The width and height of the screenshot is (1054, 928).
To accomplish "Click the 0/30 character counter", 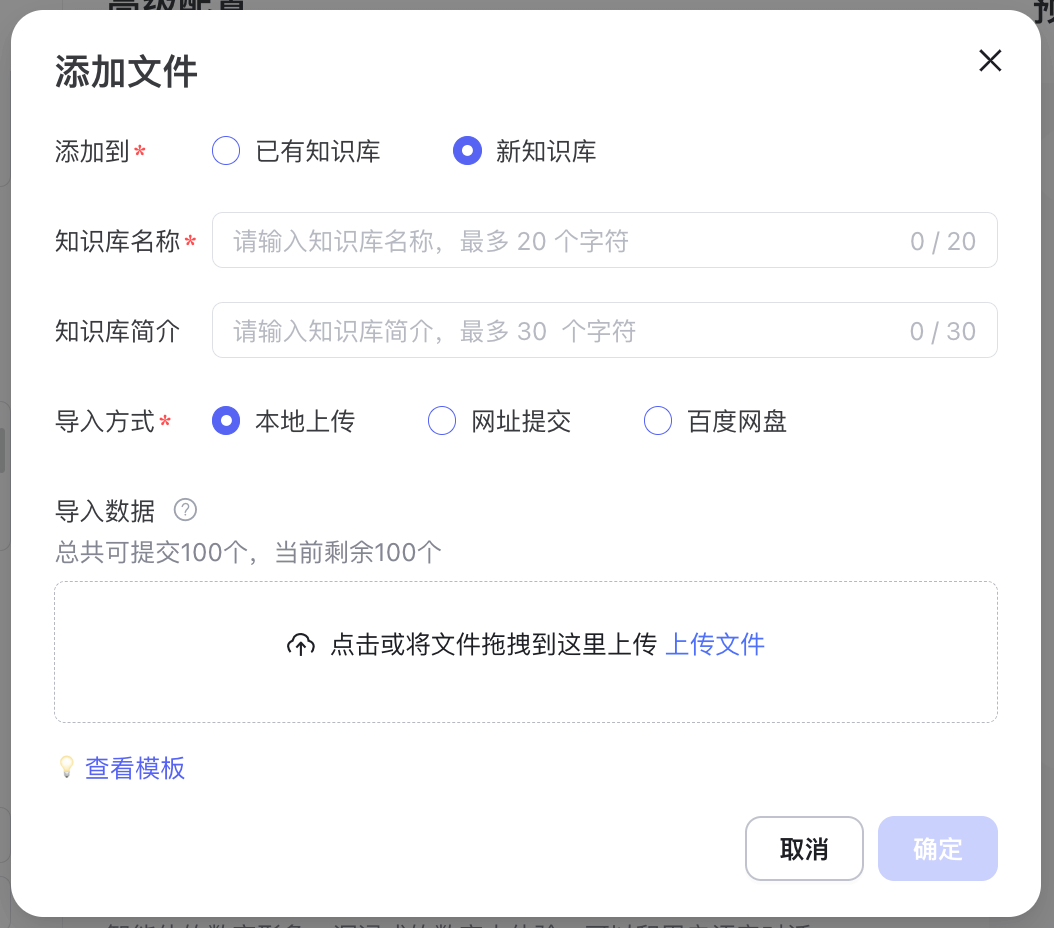I will (x=942, y=330).
